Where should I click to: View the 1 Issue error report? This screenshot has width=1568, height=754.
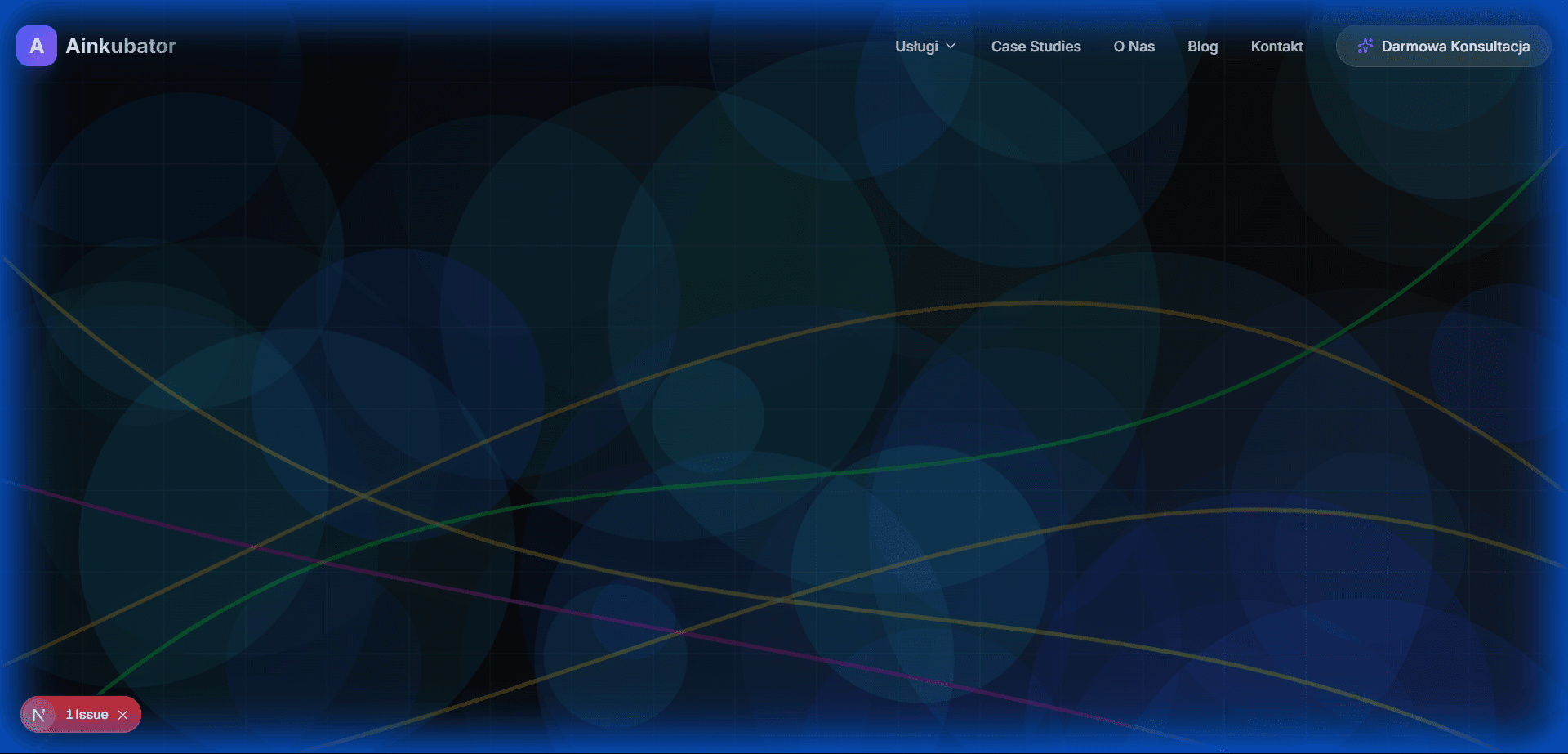point(87,715)
